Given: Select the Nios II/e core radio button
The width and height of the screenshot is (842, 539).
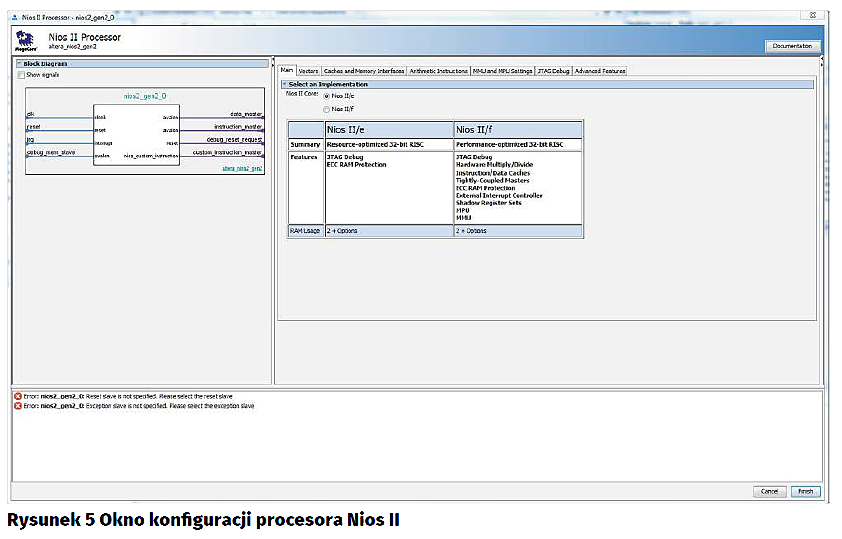Looking at the screenshot, I should click(x=326, y=96).
